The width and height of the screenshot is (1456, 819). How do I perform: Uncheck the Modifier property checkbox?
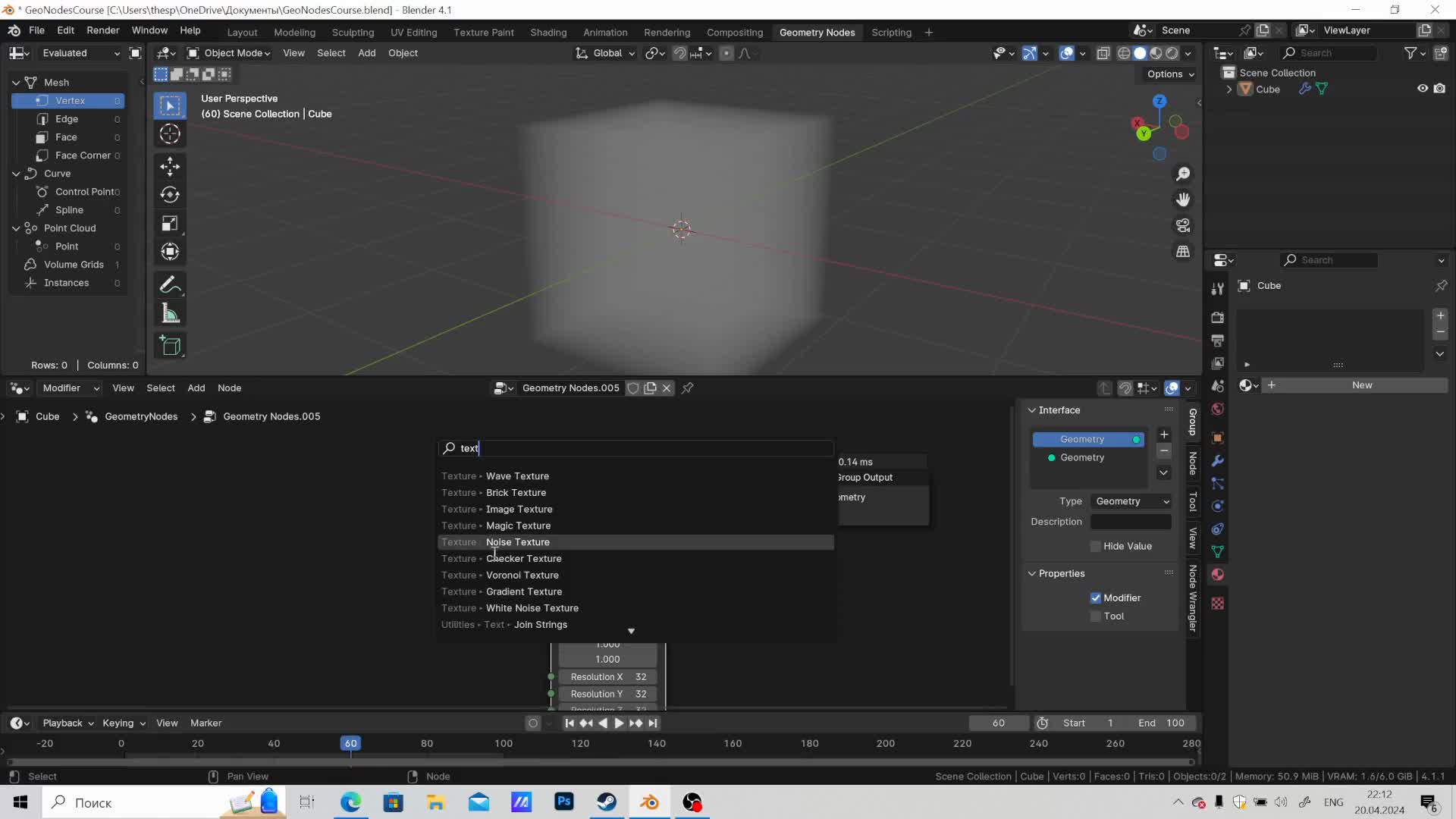click(x=1095, y=598)
